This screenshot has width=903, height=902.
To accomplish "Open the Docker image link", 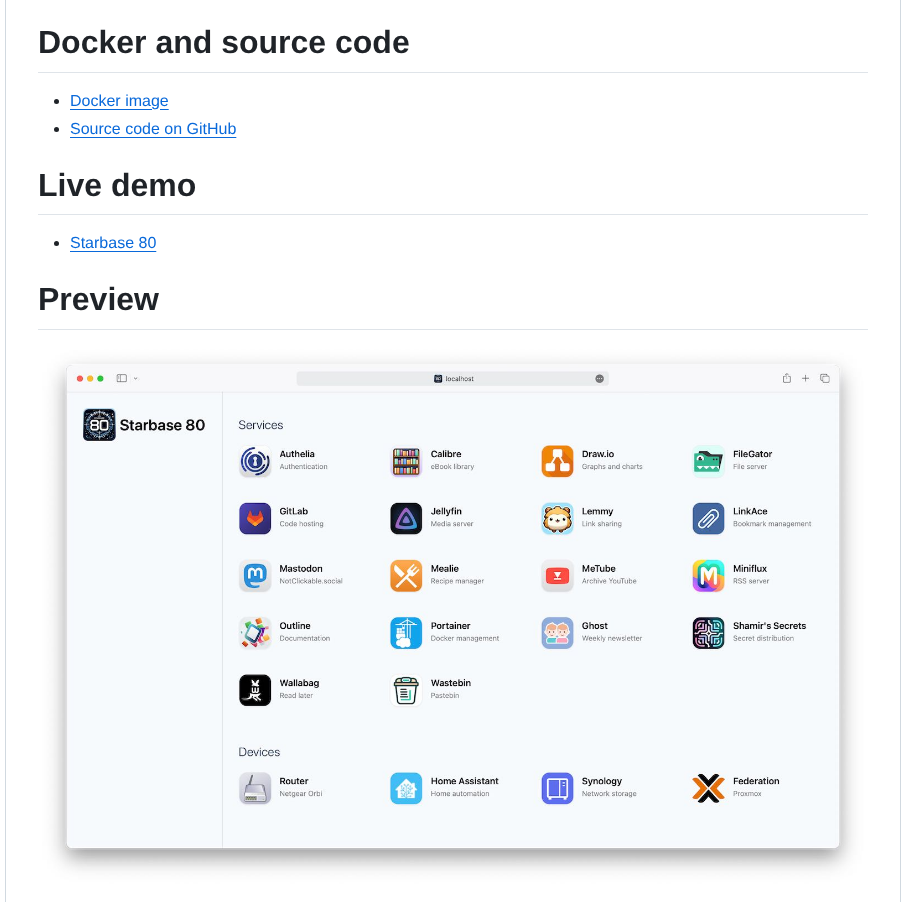I will 119,101.
